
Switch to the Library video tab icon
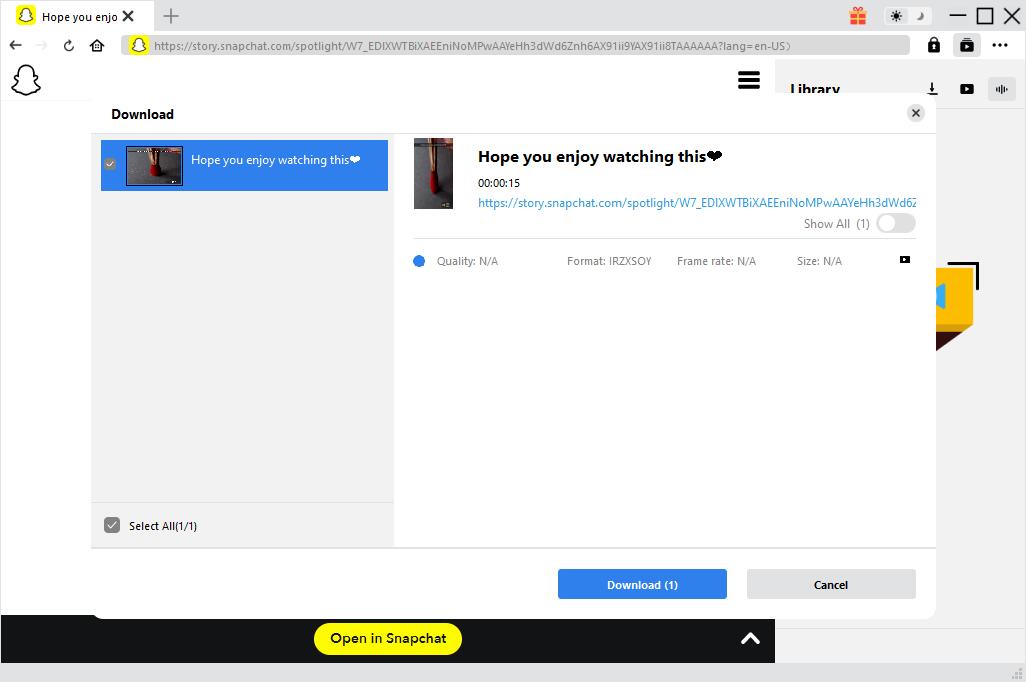[x=967, y=89]
